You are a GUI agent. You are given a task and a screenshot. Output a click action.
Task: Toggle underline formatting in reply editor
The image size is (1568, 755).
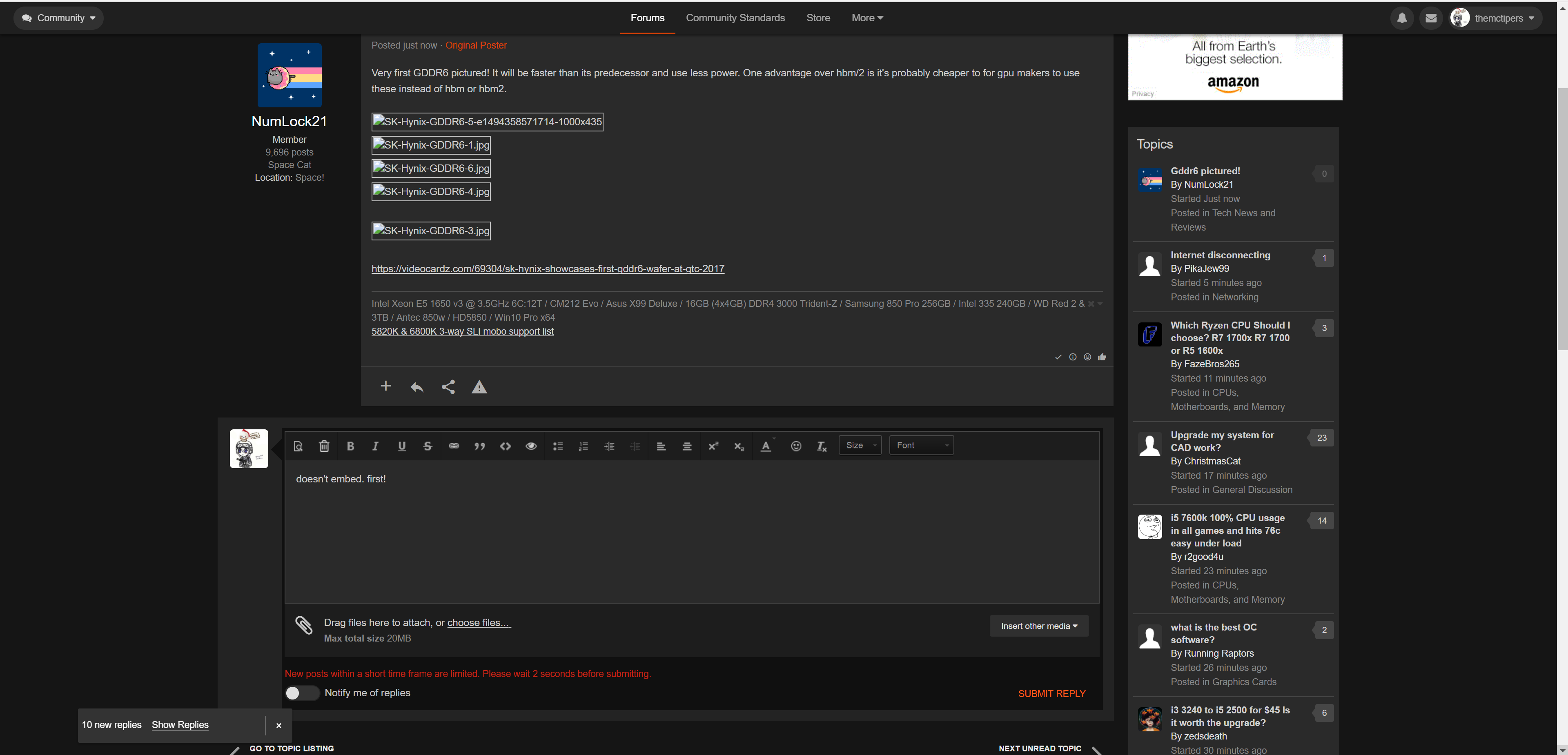pos(402,446)
